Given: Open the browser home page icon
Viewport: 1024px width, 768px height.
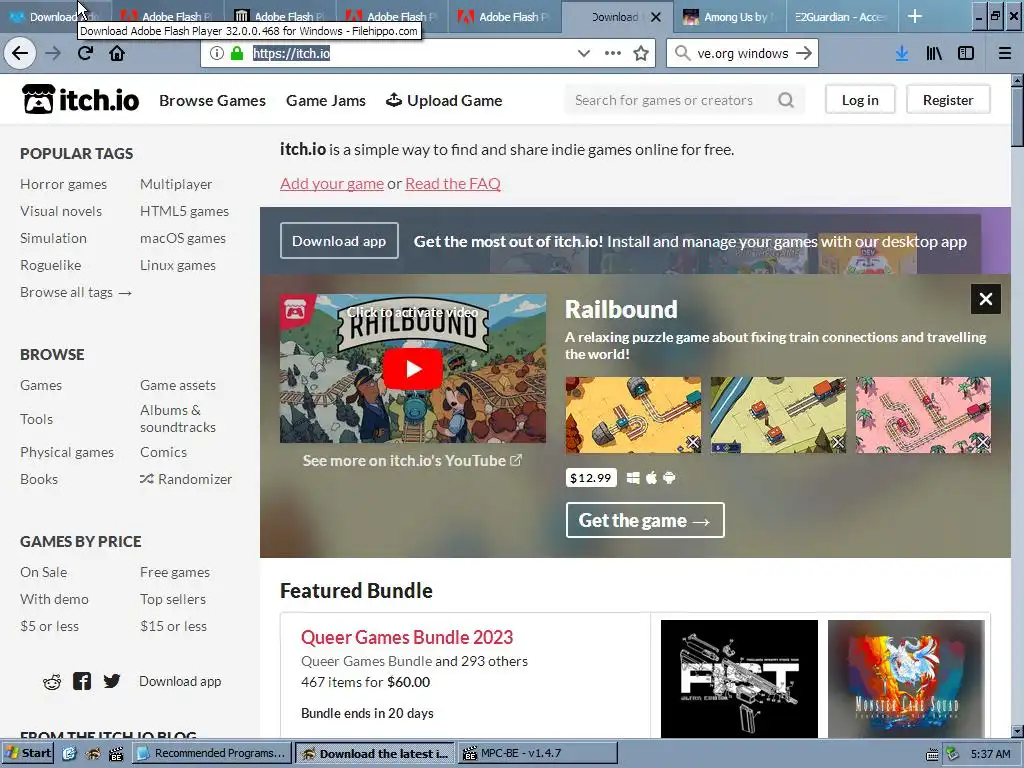Looking at the screenshot, I should (x=117, y=54).
